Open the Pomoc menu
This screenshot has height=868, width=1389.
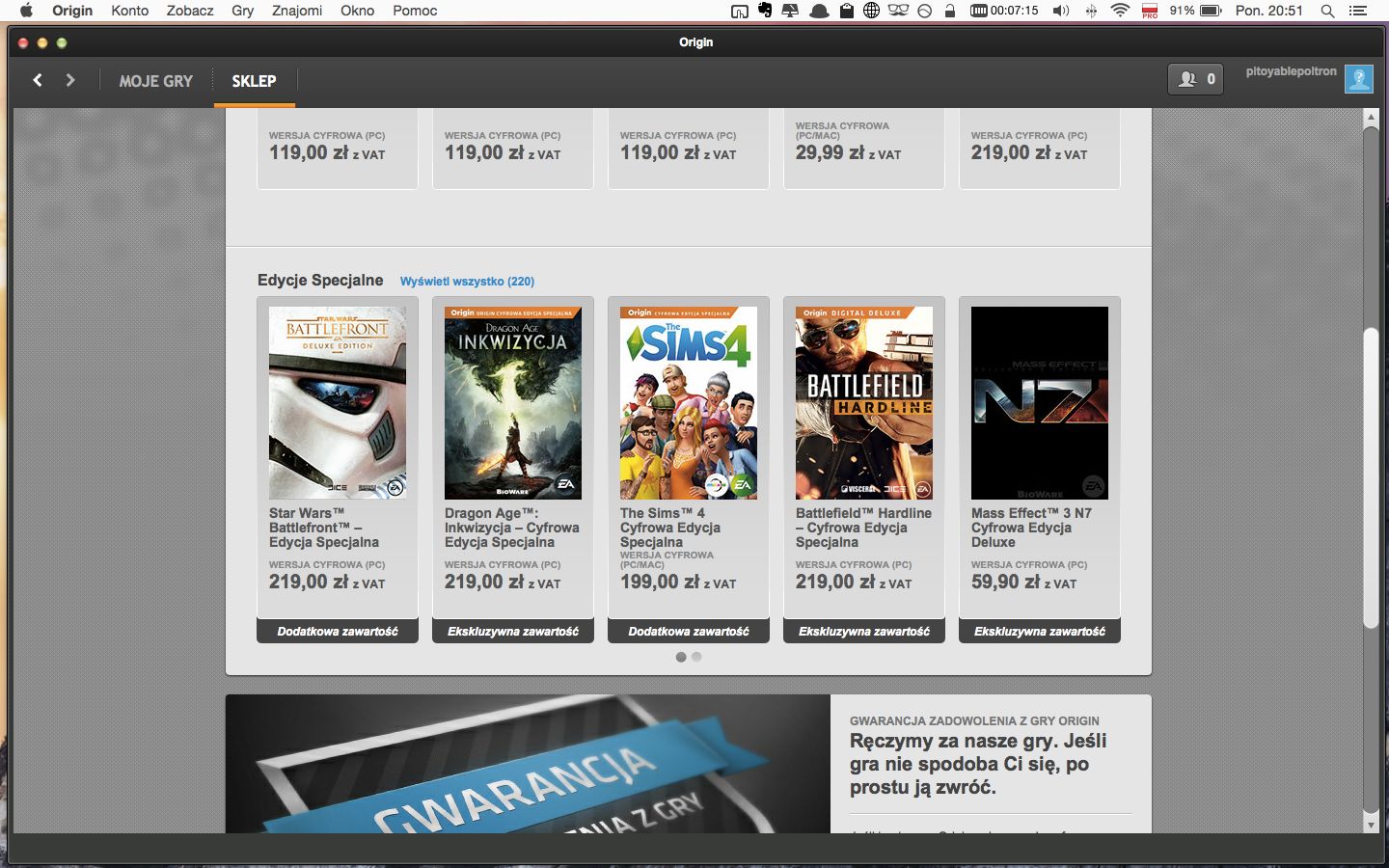[415, 11]
